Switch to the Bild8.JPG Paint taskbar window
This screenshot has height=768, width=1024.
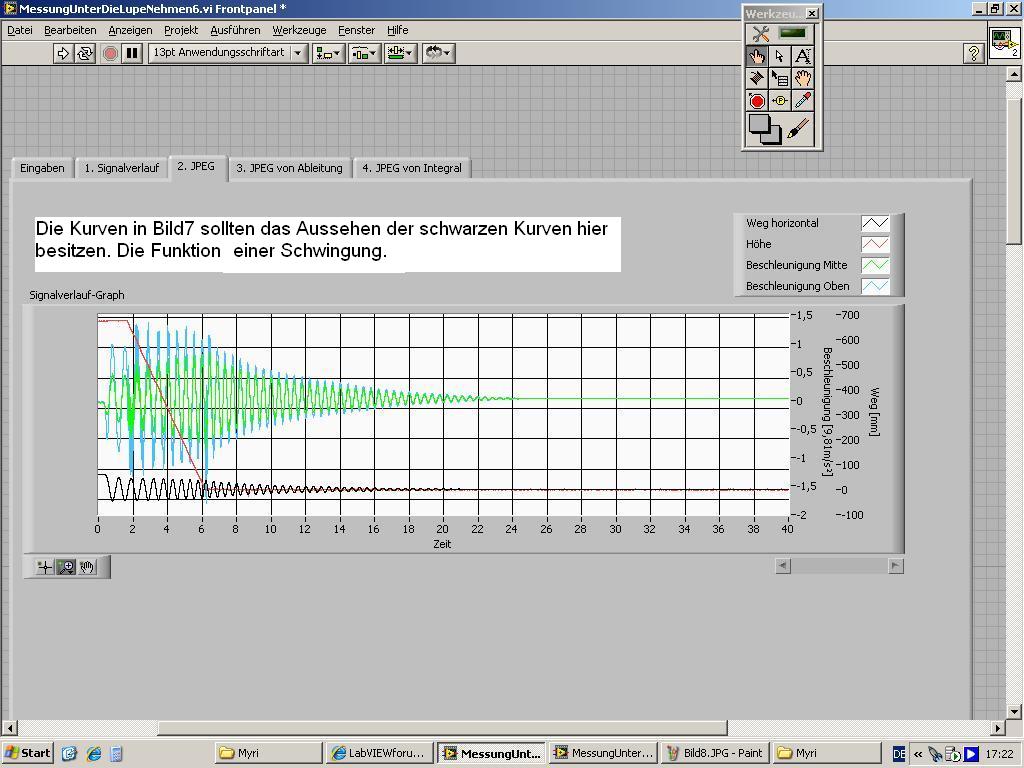[x=715, y=753]
